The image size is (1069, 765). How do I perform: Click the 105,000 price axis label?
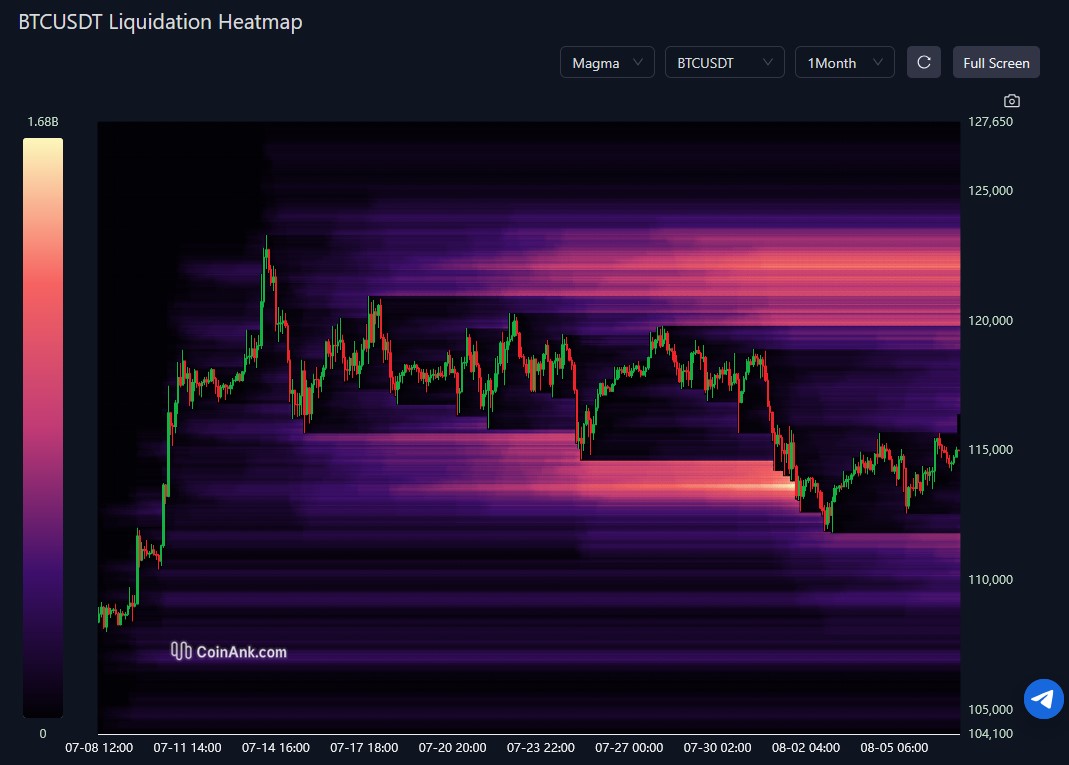pyautogui.click(x=991, y=709)
